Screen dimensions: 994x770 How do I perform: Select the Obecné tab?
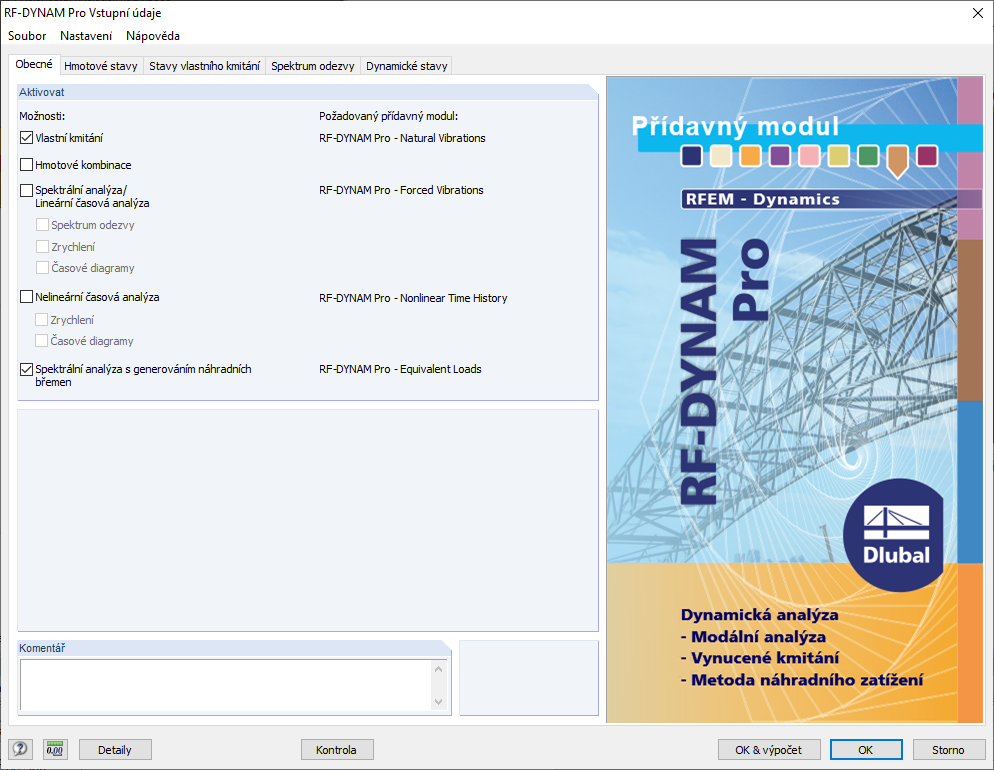tap(34, 65)
